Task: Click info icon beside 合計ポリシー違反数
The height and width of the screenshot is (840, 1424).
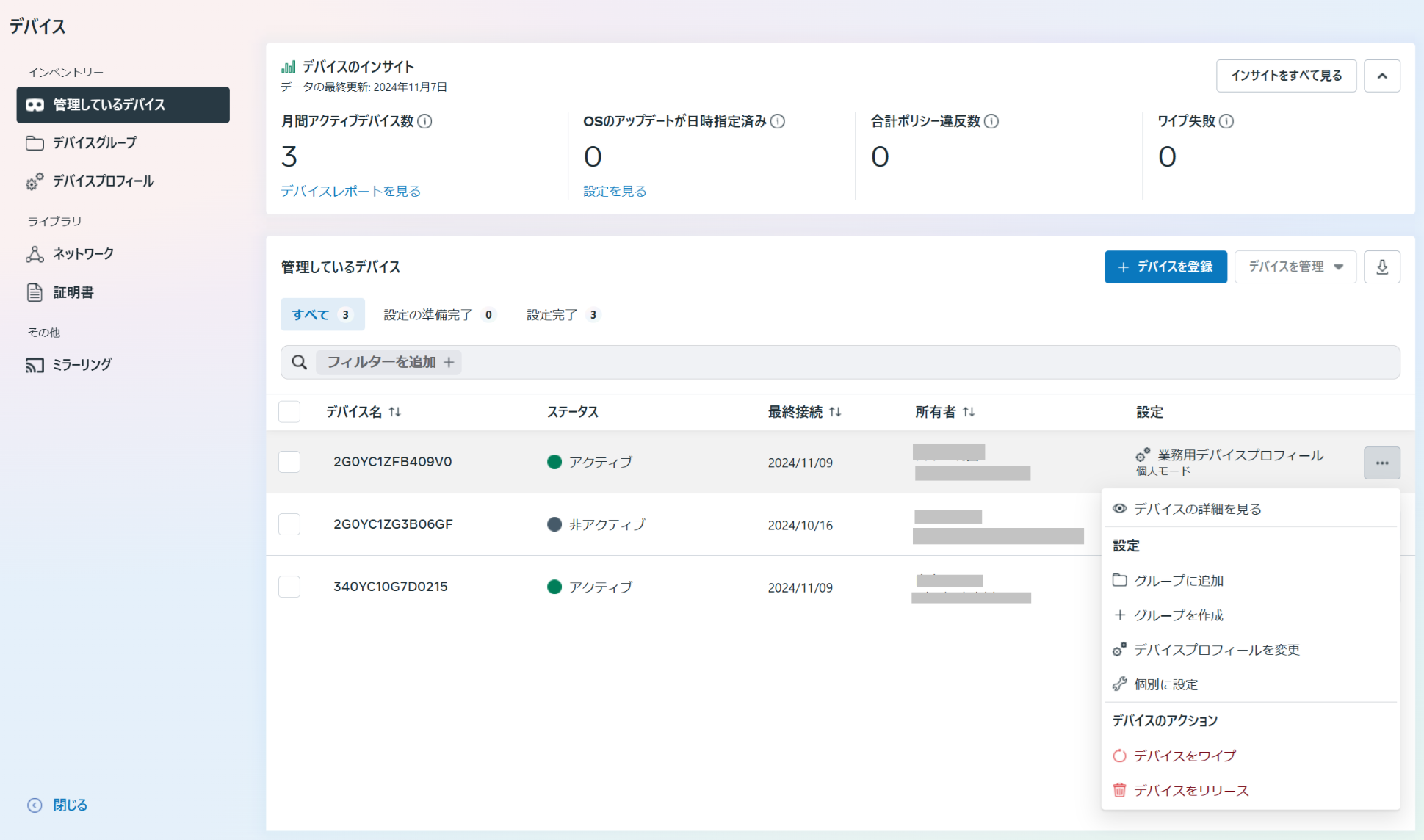Action: point(991,121)
